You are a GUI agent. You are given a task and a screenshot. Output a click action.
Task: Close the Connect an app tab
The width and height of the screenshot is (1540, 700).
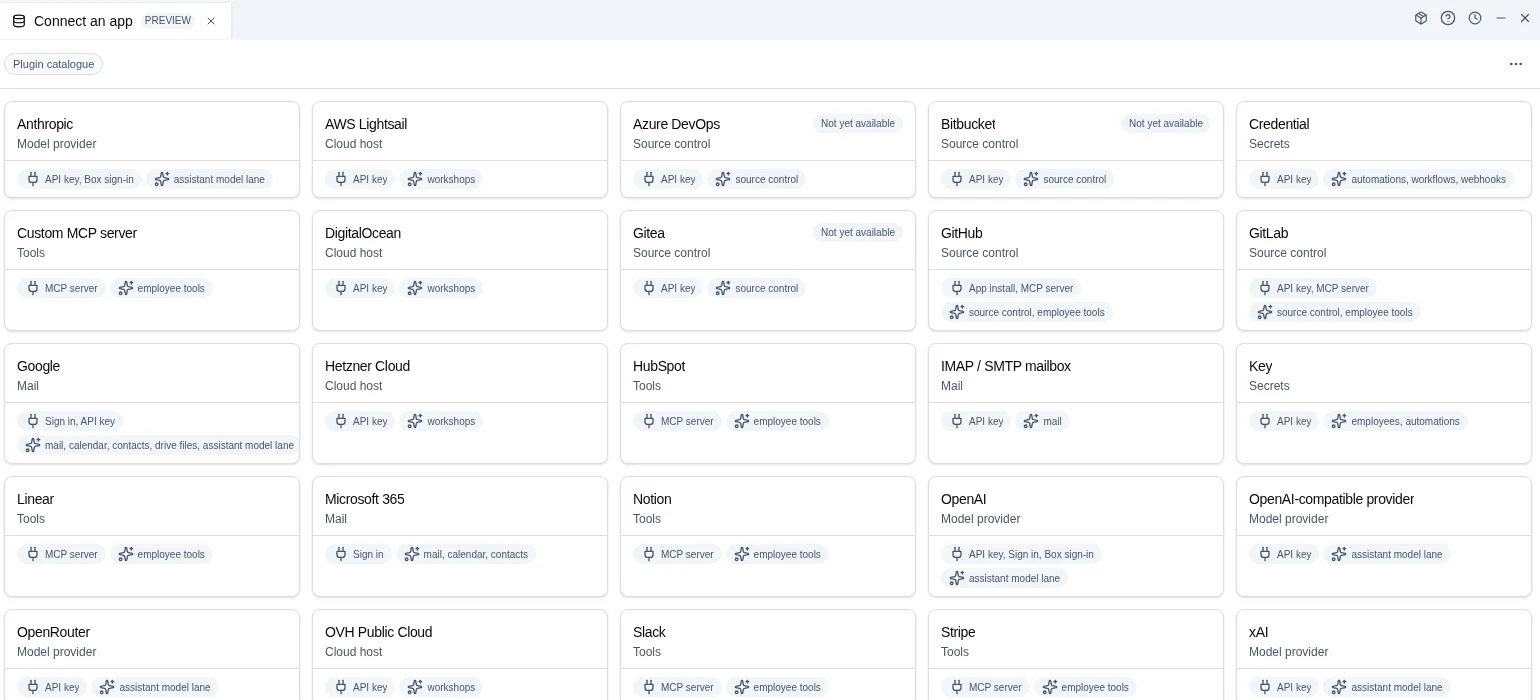click(211, 21)
